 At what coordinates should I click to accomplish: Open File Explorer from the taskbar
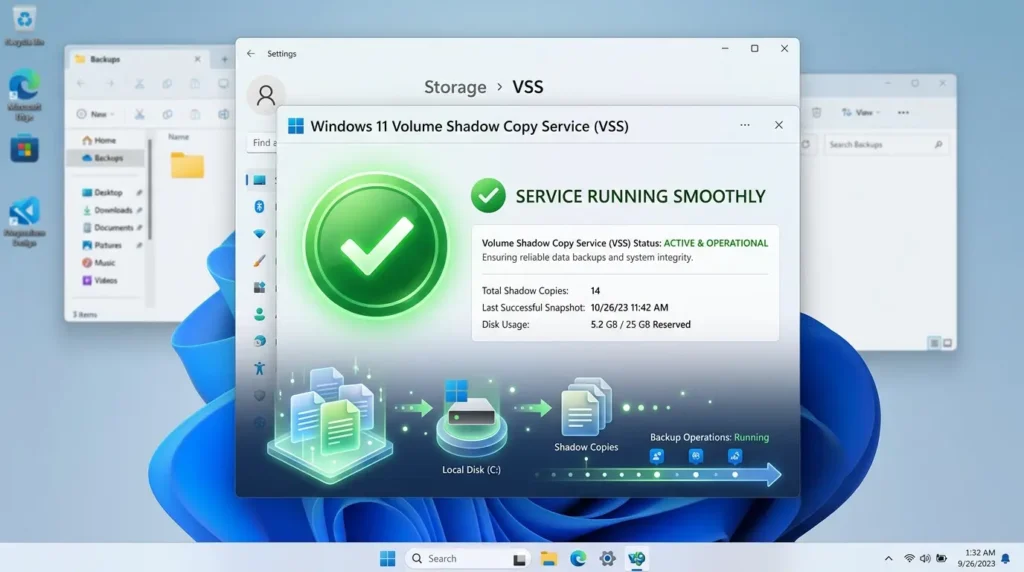coord(549,558)
